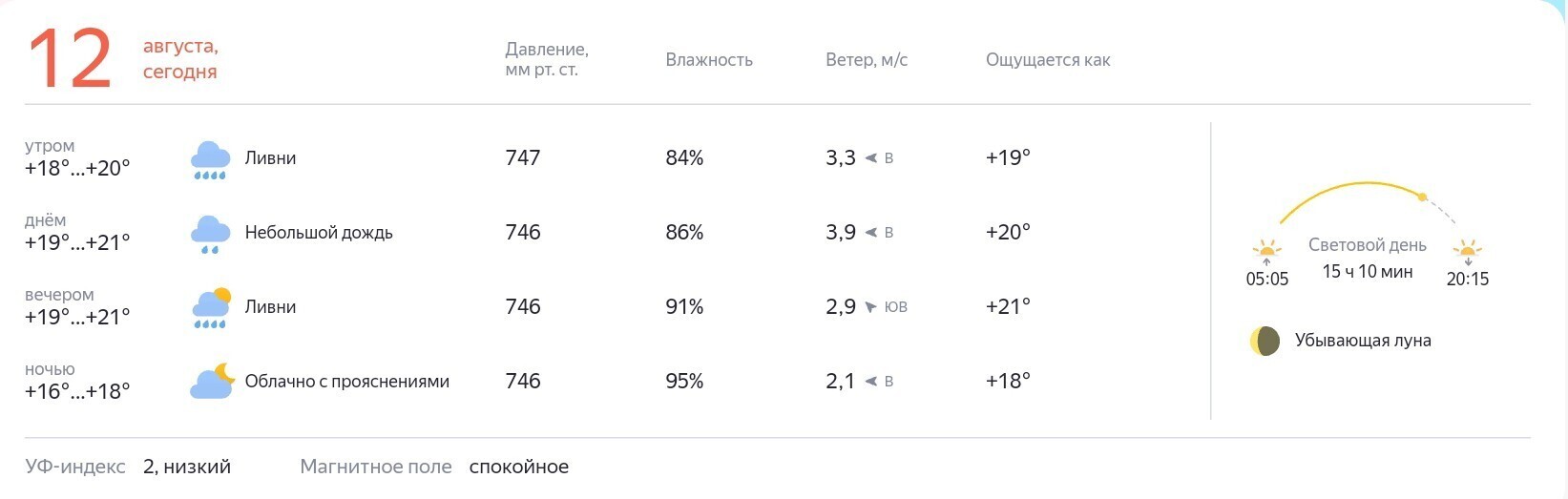This screenshot has height=499, width=1568.
Task: Click the morning wind direction arrow
Action: (870, 158)
